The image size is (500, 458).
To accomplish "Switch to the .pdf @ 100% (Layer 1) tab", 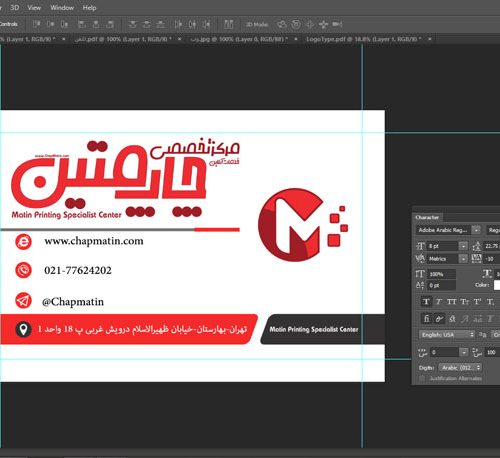I will (123, 39).
